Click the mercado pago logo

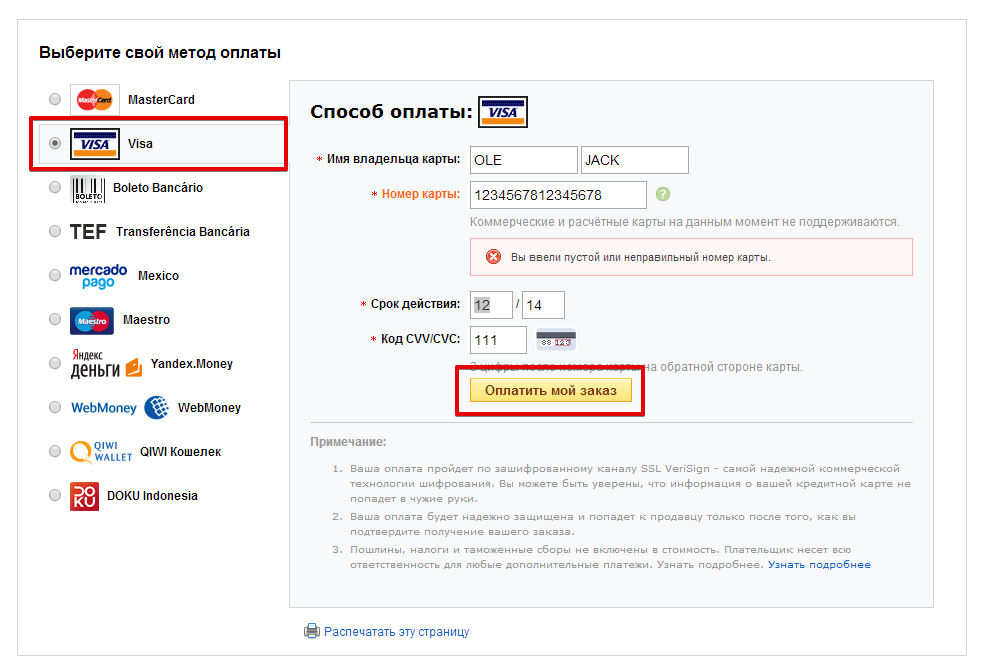click(x=98, y=276)
